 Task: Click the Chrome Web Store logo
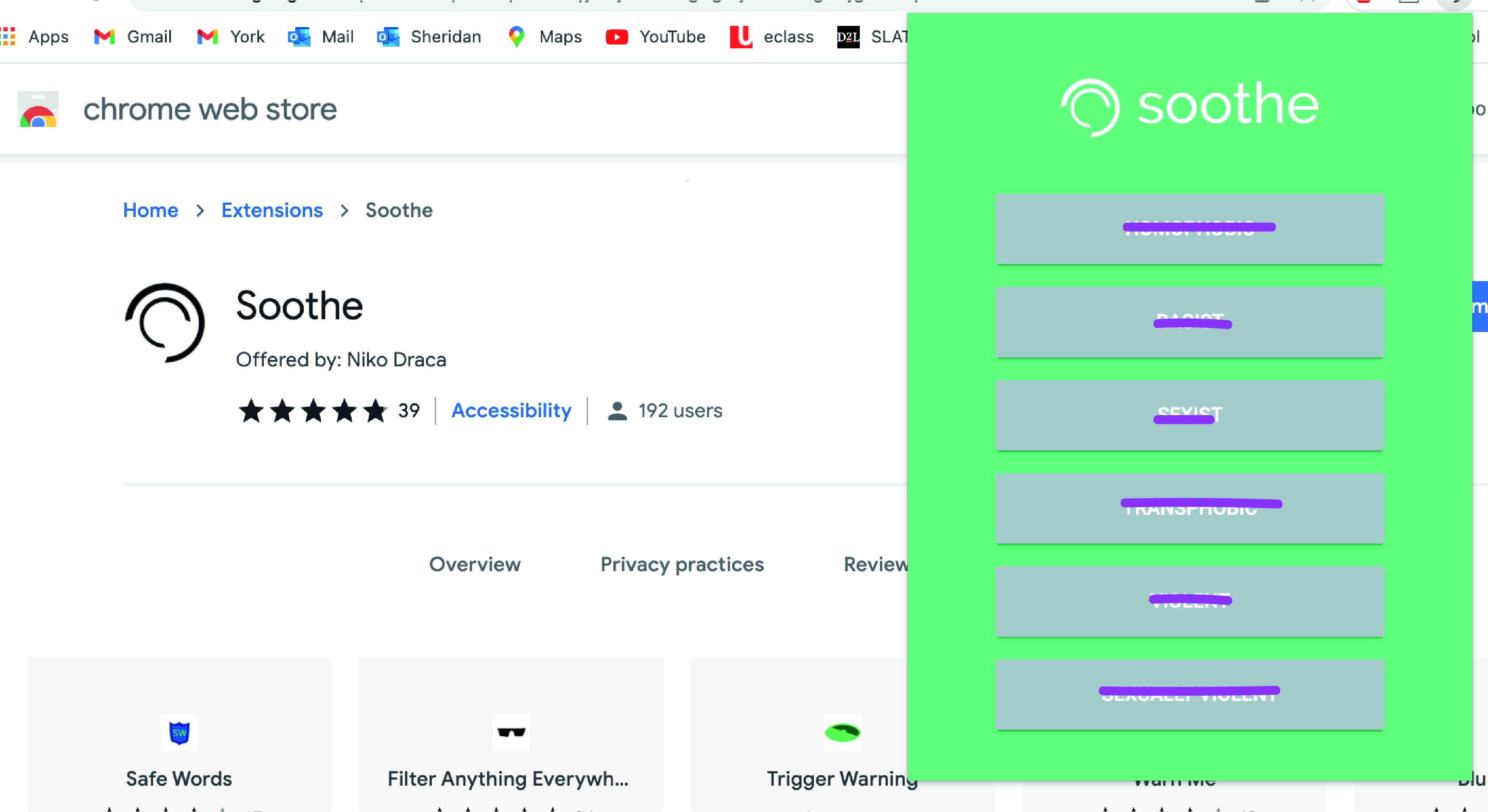[x=38, y=109]
